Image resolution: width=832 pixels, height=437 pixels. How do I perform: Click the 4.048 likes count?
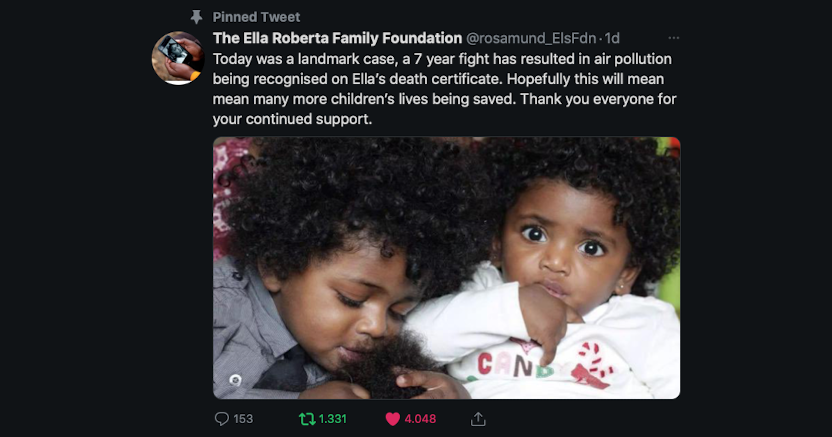tap(420, 419)
